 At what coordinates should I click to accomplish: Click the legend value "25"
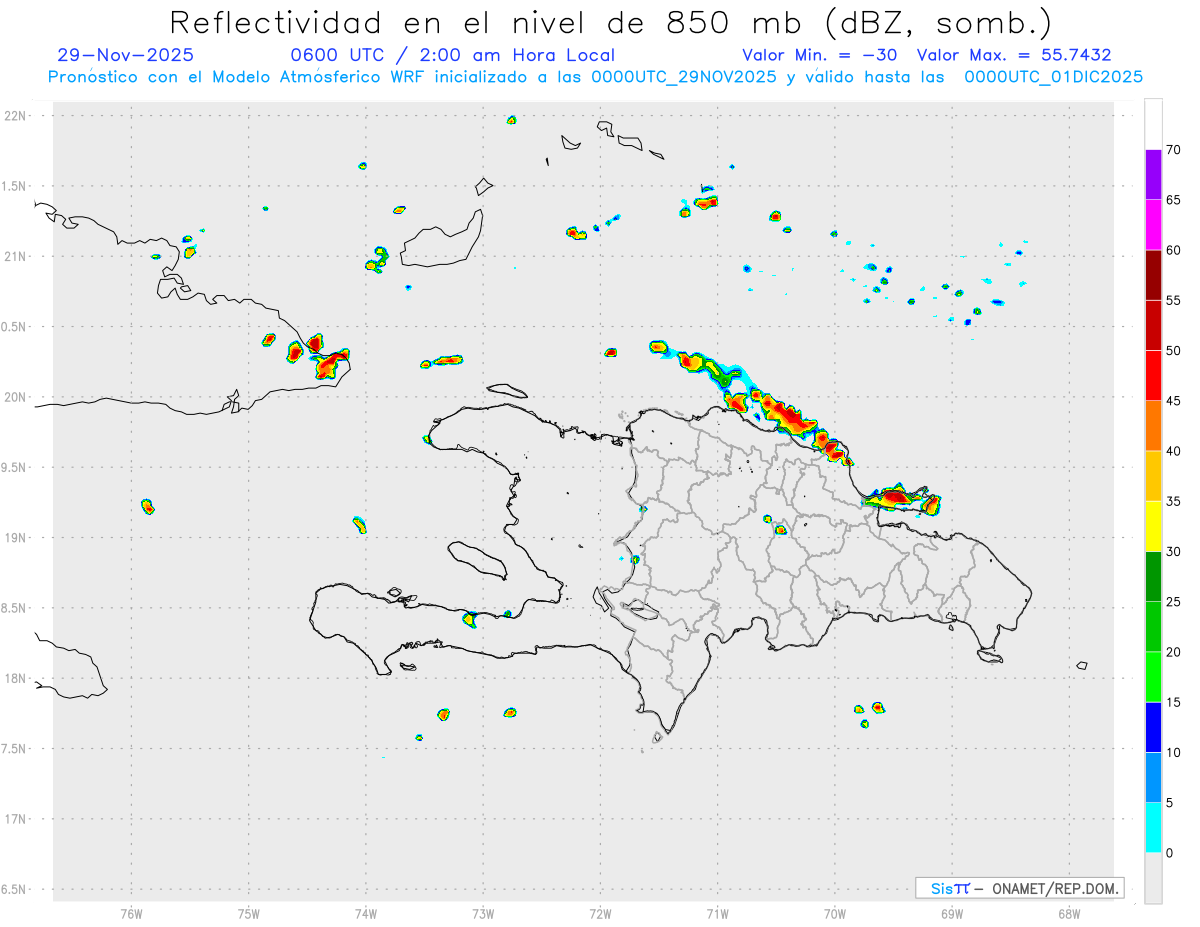(x=1173, y=602)
